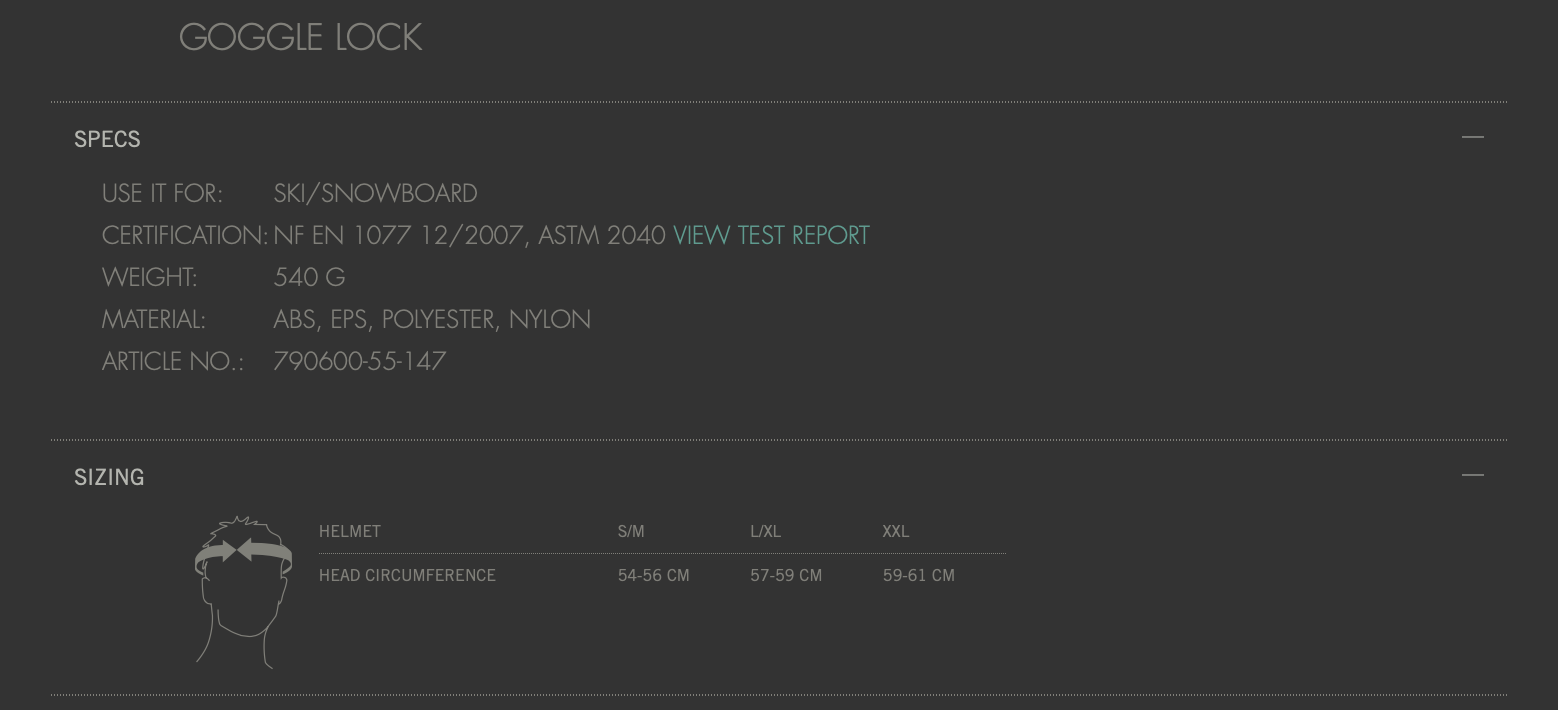Click the Head Circumference row label
Image resolution: width=1558 pixels, height=710 pixels.
(x=407, y=575)
